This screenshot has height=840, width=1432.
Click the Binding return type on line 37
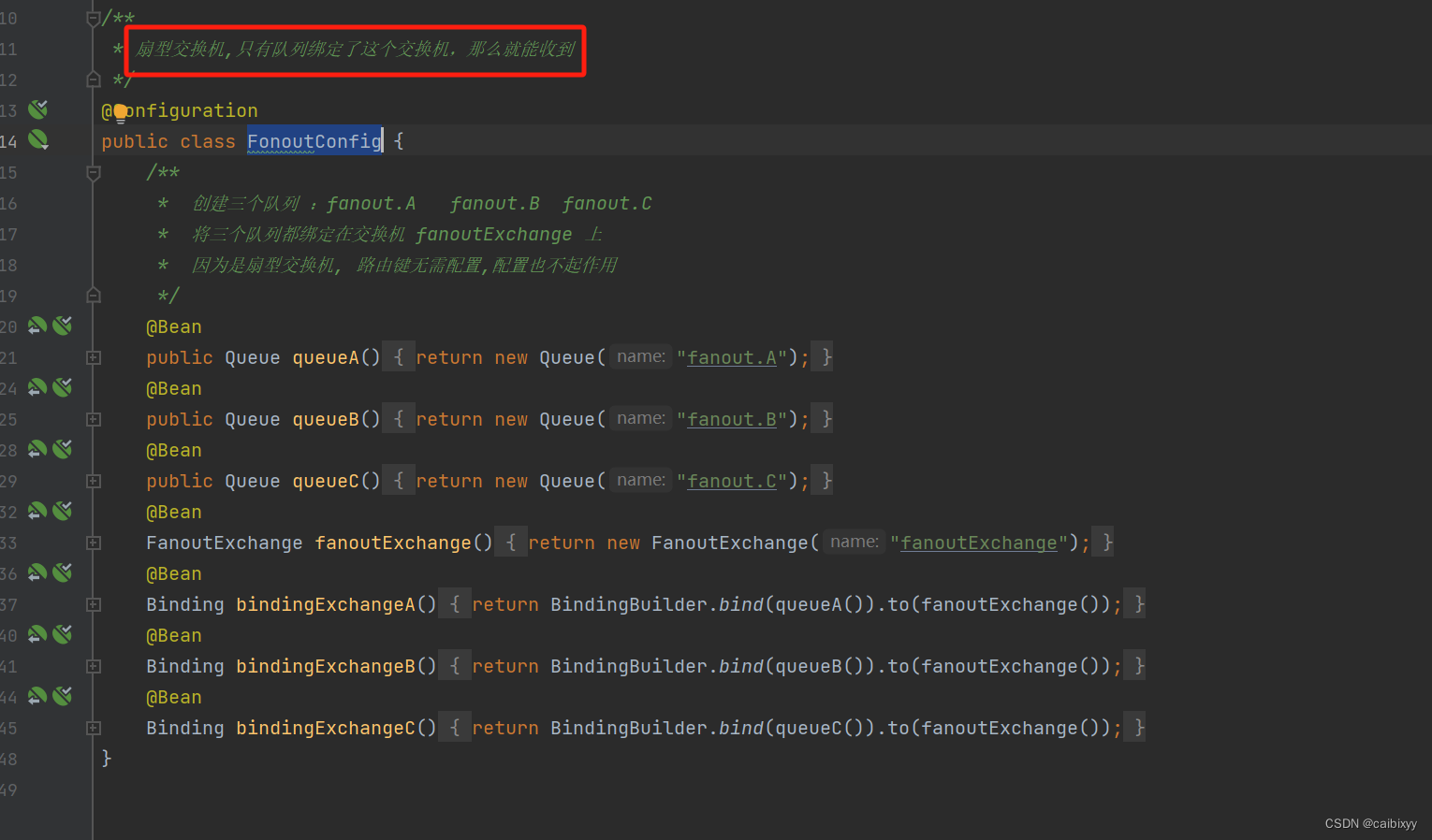[x=185, y=604]
